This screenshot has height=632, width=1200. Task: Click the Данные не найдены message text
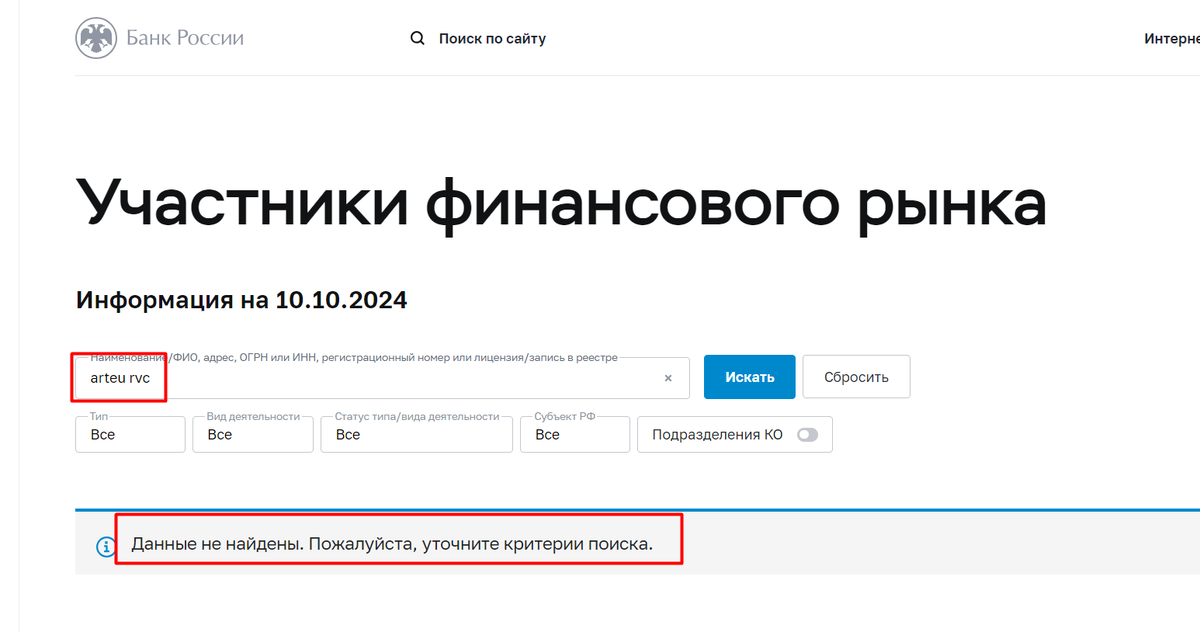click(392, 545)
